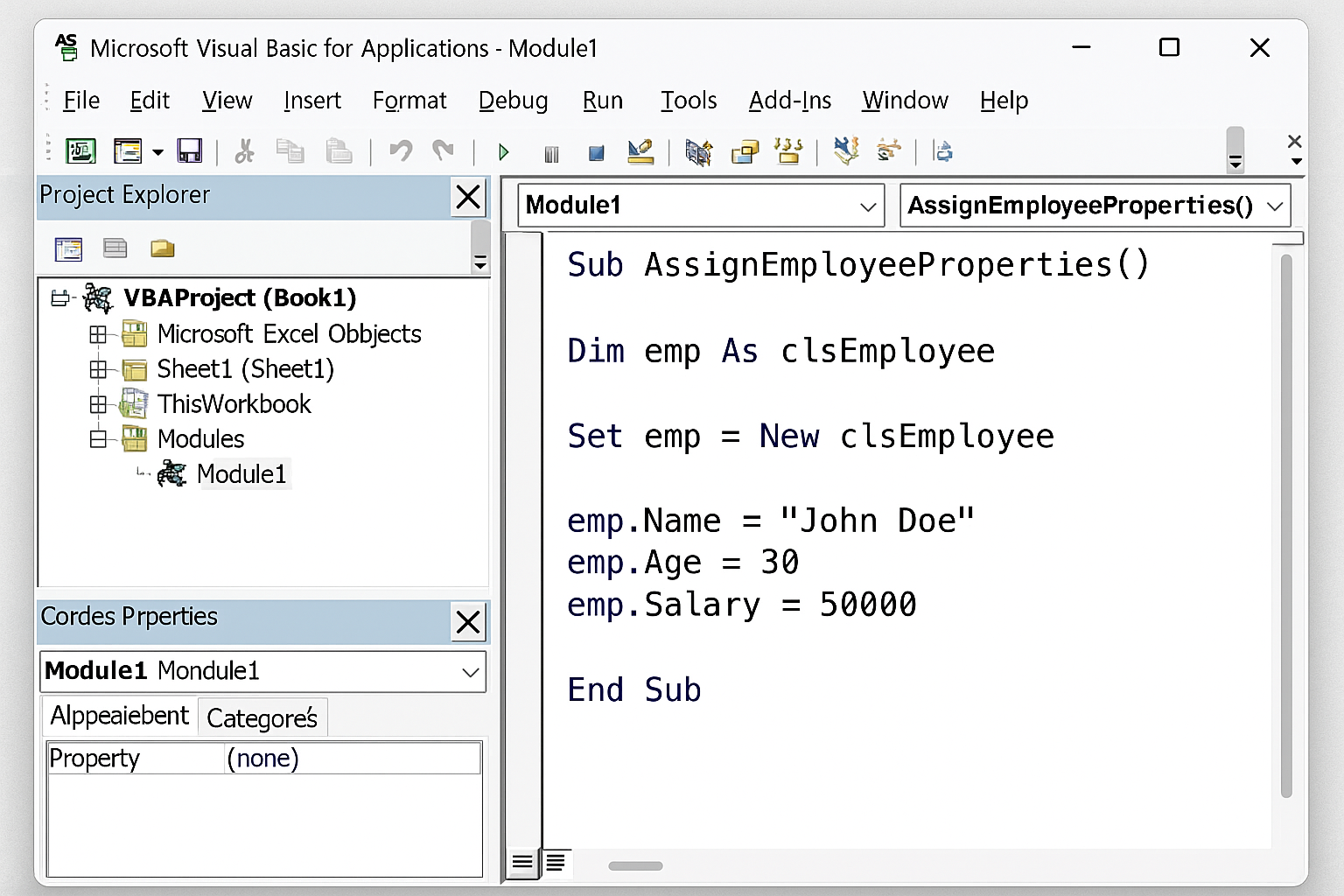This screenshot has height=896, width=1344.
Task: Click the Cut scissors icon
Action: (245, 151)
